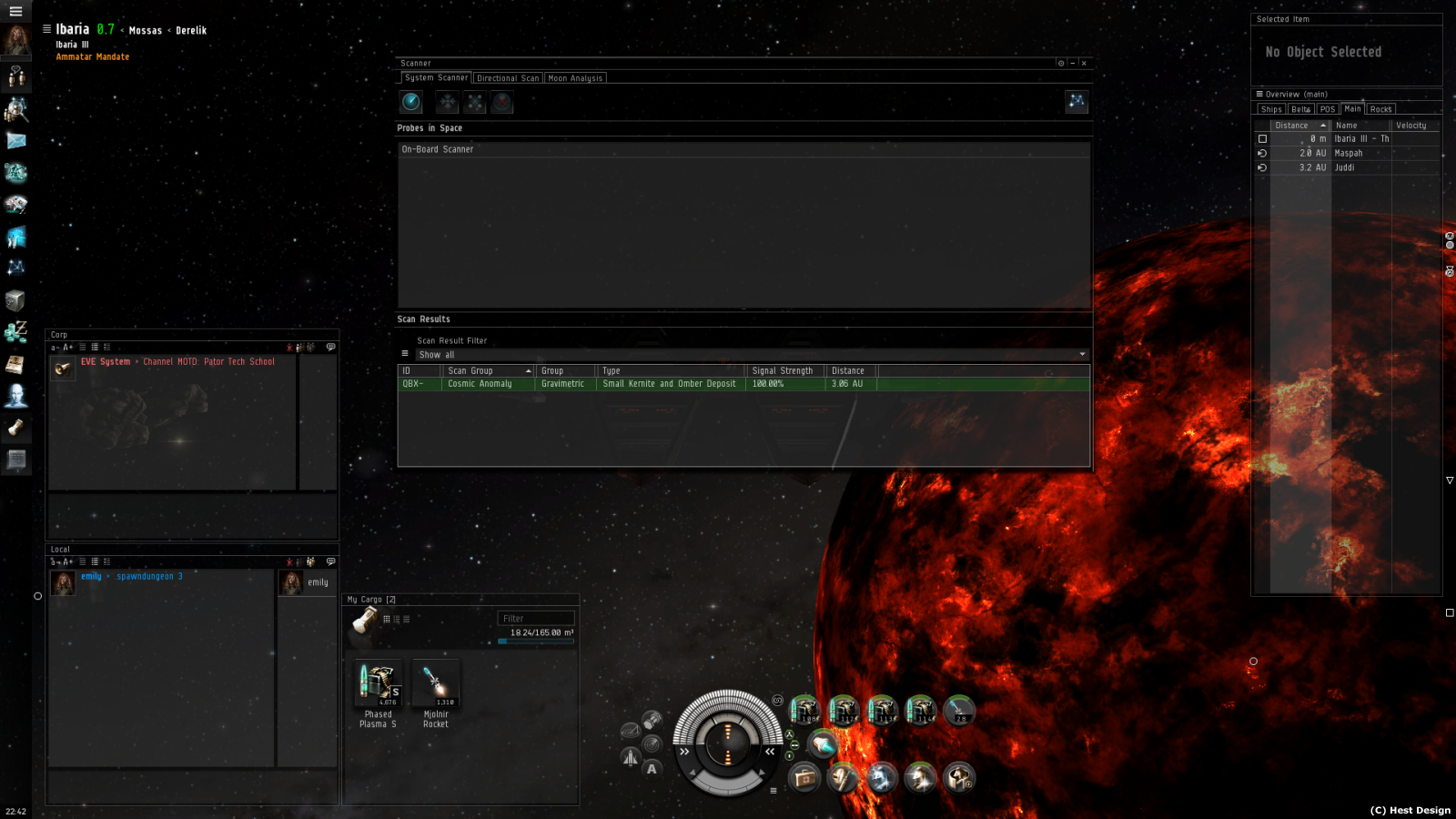
Task: Click the Ammatar Mandate sovereignty link
Action: 93,56
